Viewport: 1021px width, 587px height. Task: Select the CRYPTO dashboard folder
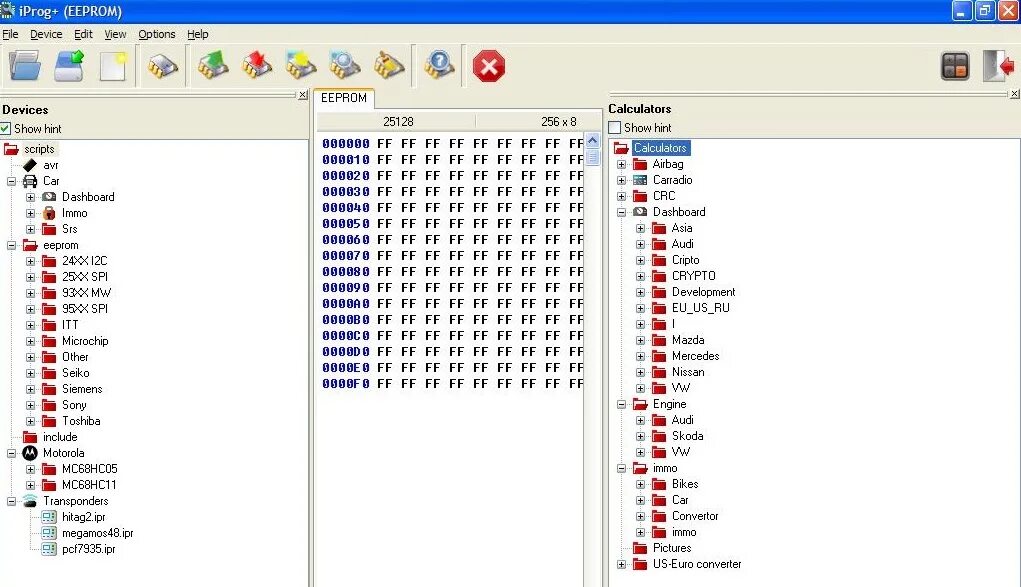pyautogui.click(x=693, y=276)
